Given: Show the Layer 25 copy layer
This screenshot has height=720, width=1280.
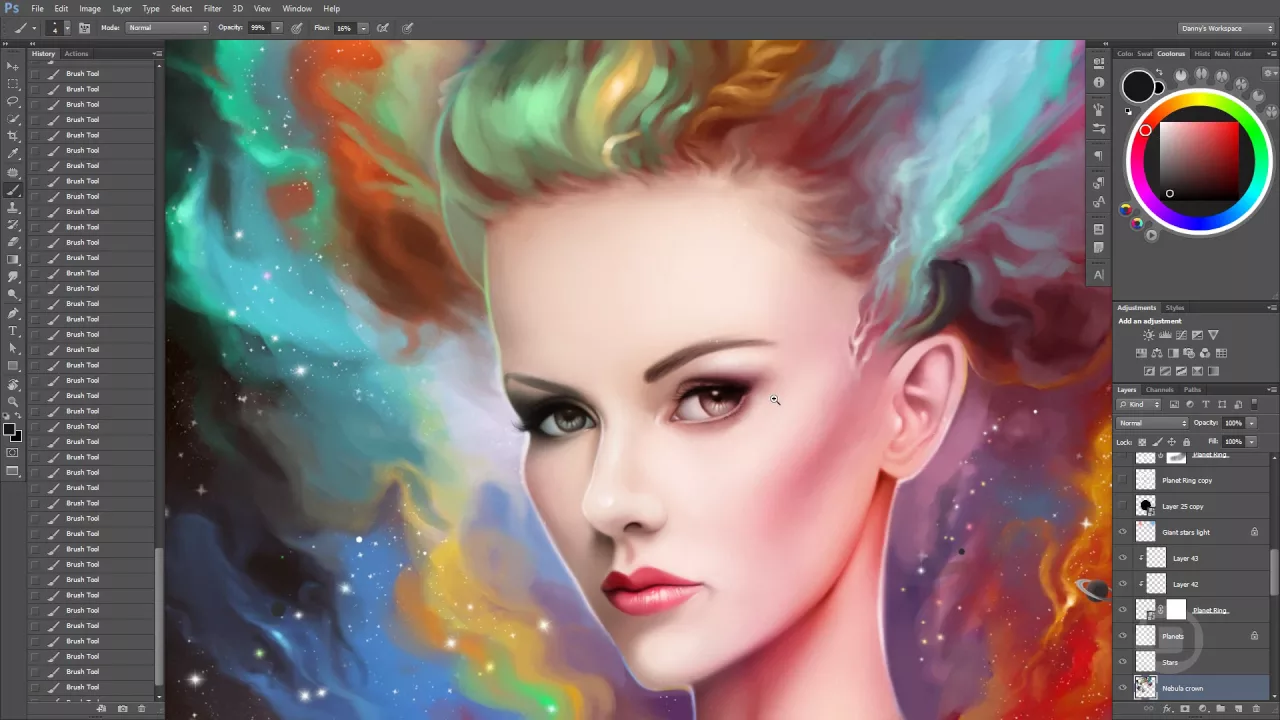Looking at the screenshot, I should coord(1122,506).
